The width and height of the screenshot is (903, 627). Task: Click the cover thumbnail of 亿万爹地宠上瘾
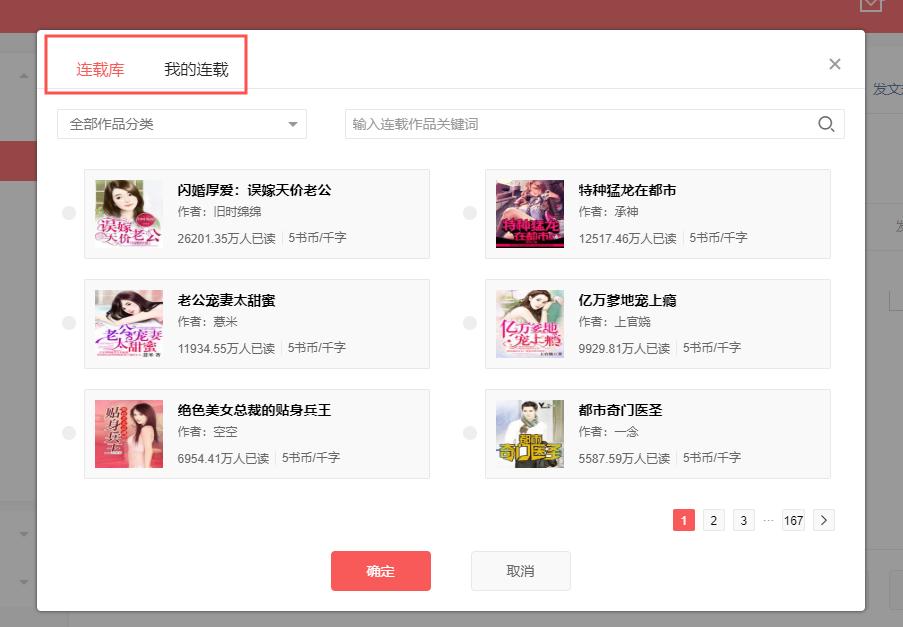coord(529,323)
